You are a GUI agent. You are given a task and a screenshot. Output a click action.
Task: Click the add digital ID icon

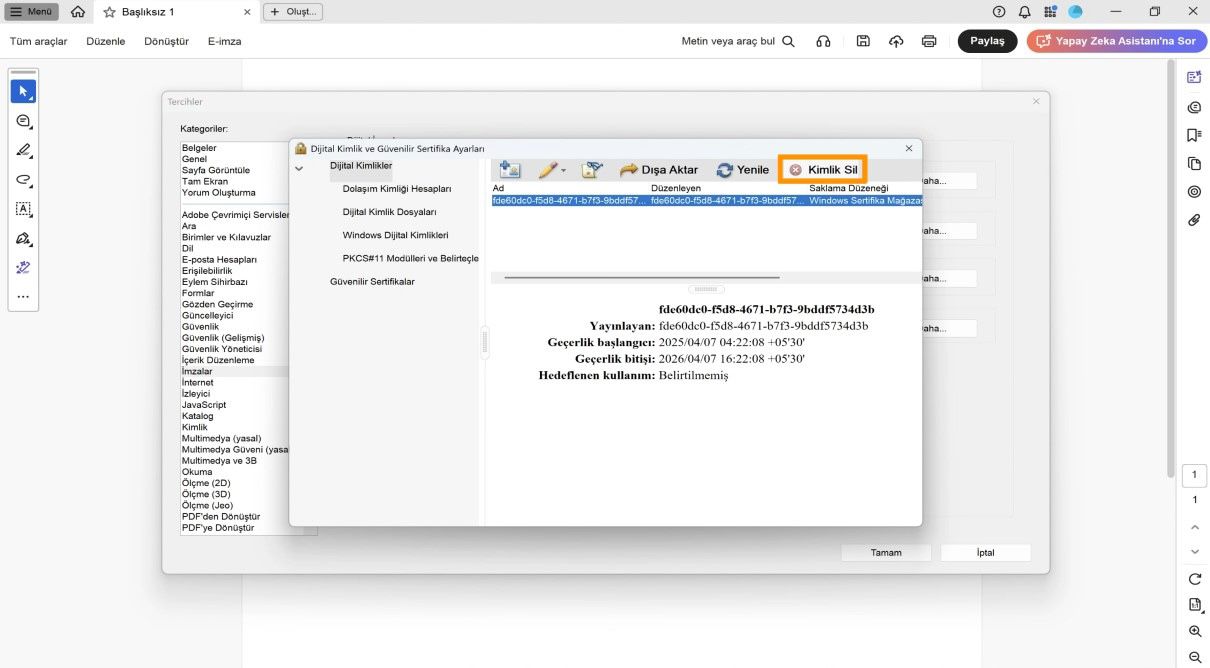(x=510, y=170)
